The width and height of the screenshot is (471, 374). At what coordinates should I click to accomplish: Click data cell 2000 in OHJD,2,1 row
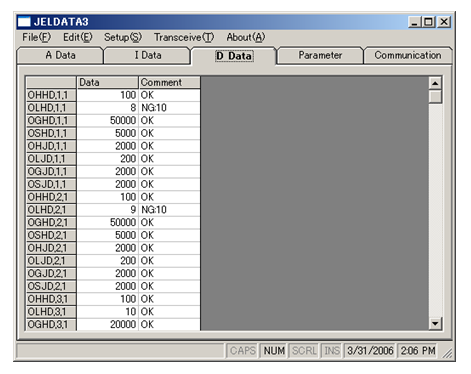(108, 248)
